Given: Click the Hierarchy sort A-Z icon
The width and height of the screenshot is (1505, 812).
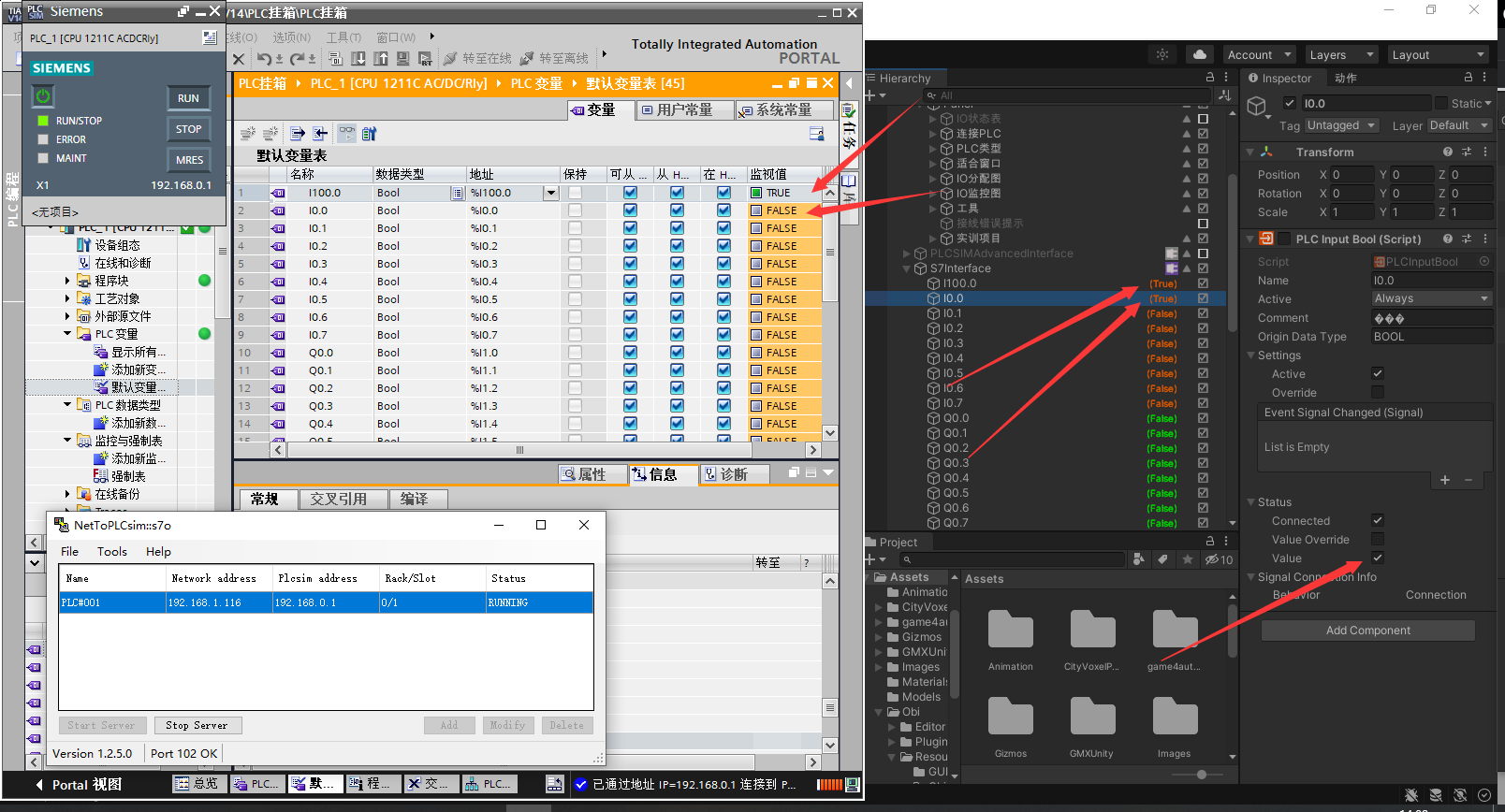Looking at the screenshot, I should tap(1224, 95).
